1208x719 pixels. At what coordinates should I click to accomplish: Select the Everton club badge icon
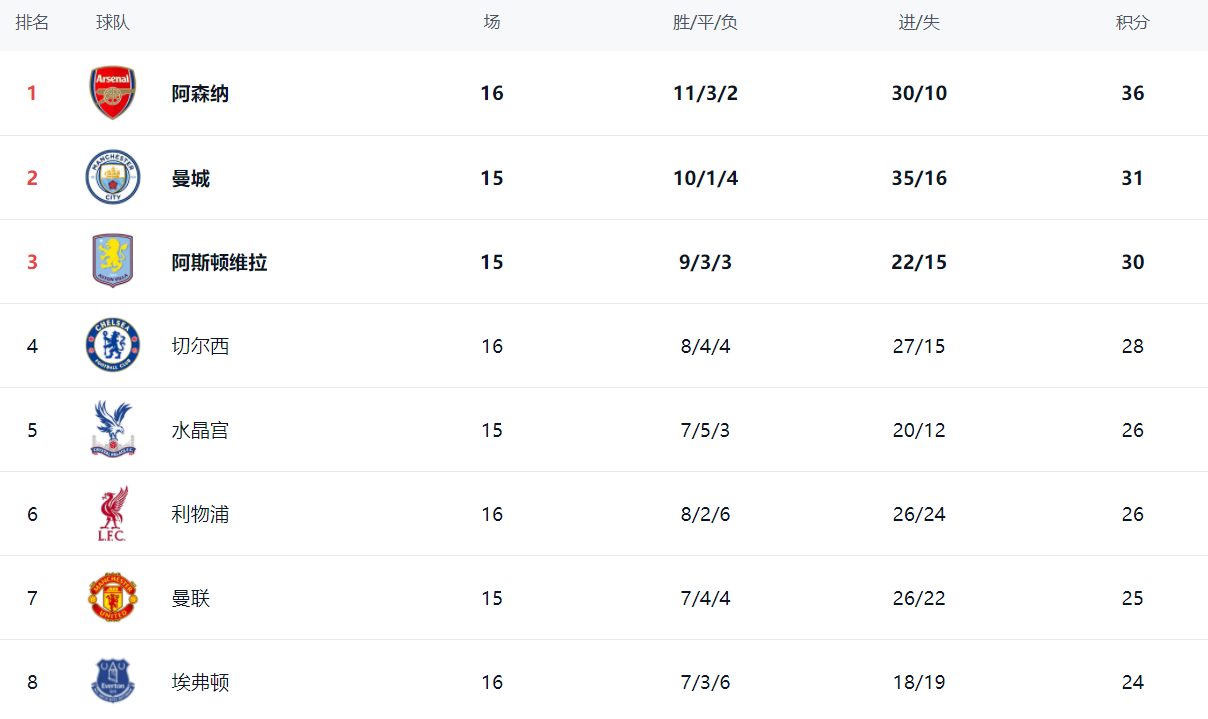[x=112, y=680]
